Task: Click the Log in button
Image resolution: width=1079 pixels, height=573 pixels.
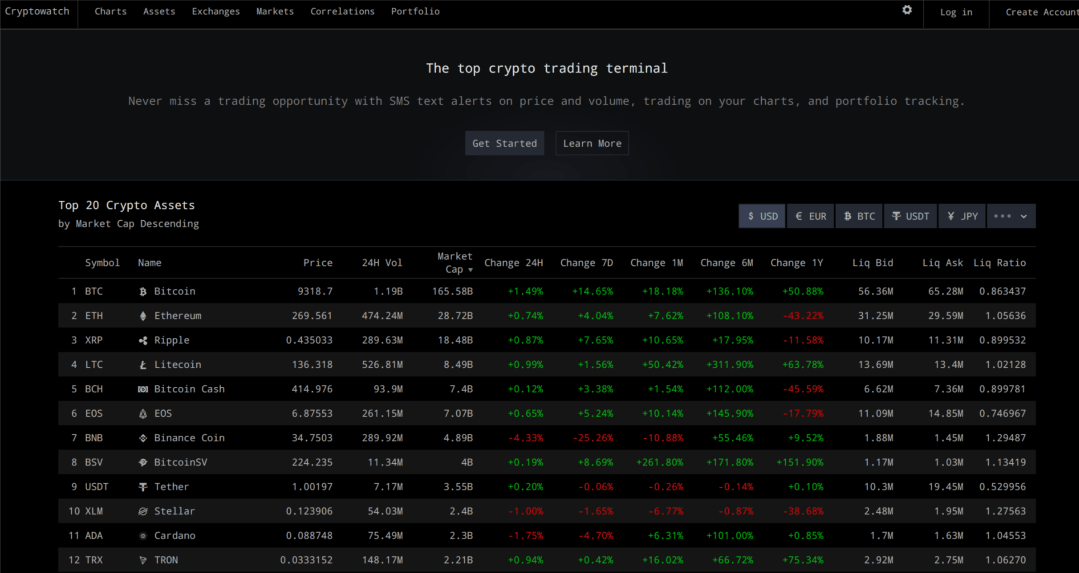Action: click(956, 12)
